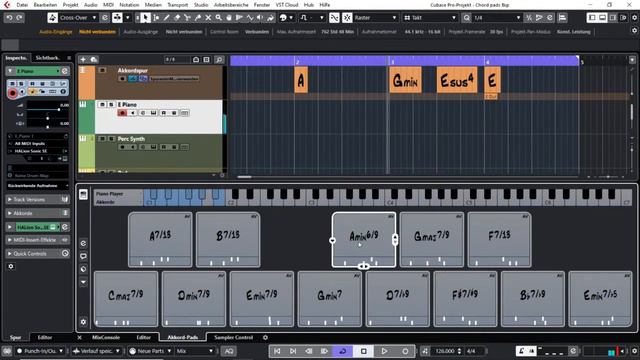Image resolution: width=640 pixels, height=360 pixels.
Task: Toggle record enable on E Piano track
Action: (122, 113)
